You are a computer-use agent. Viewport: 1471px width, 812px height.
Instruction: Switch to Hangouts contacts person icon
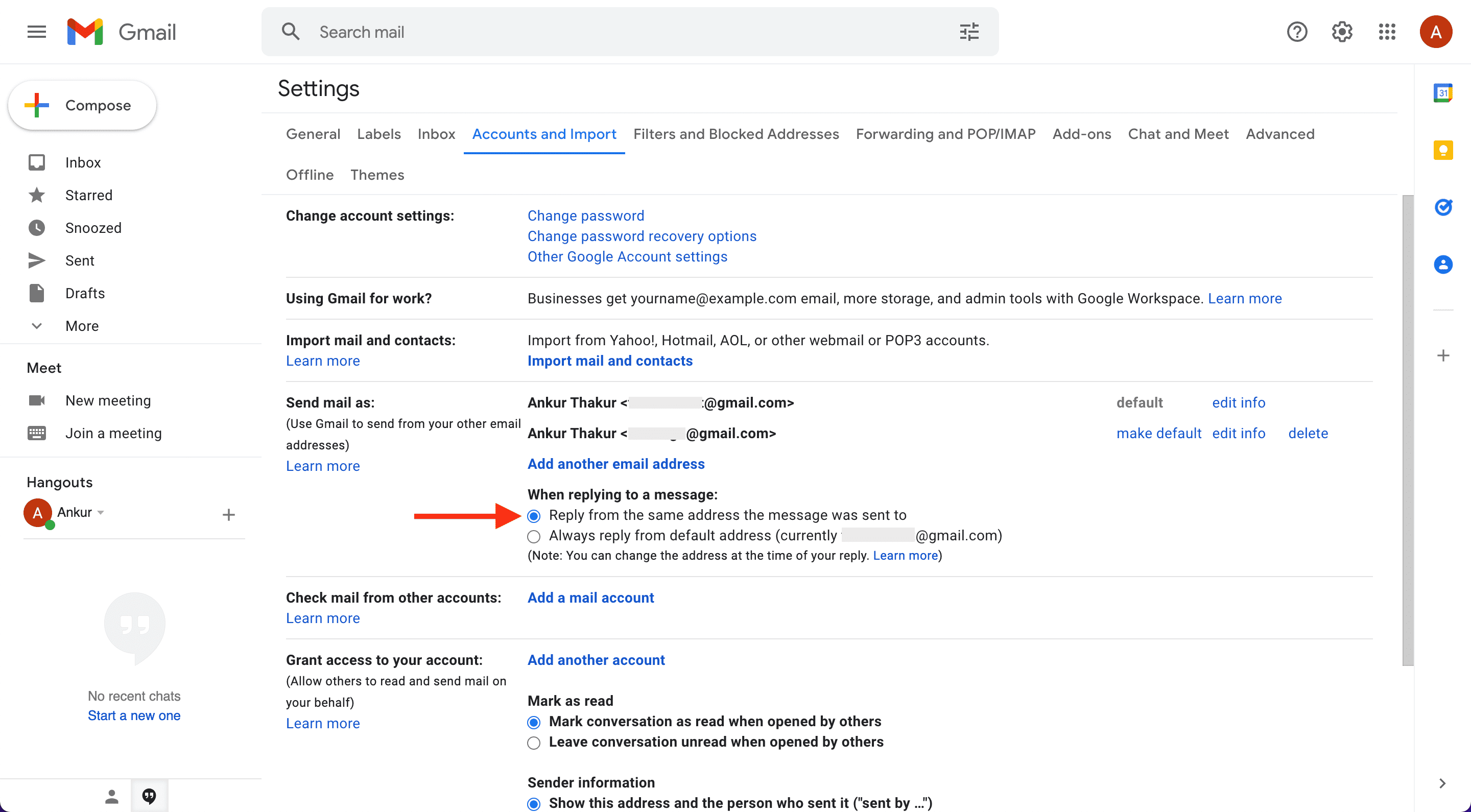[x=112, y=796]
